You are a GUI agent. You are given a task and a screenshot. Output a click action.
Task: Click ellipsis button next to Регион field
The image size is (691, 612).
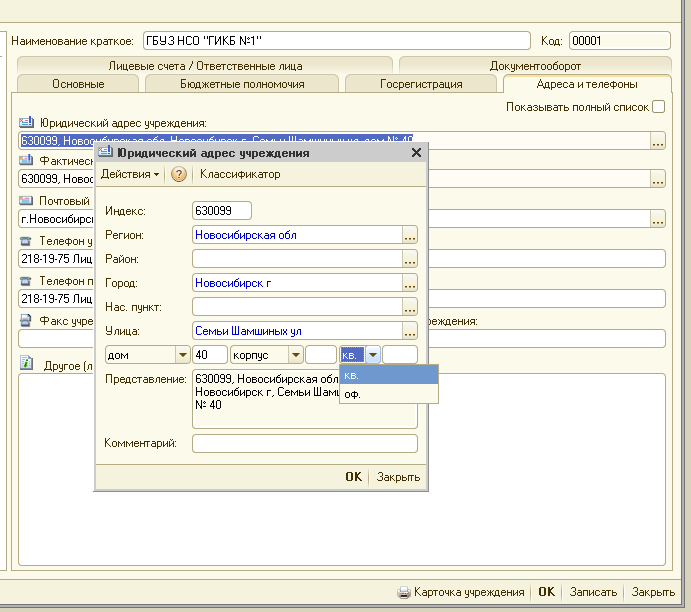click(x=410, y=236)
